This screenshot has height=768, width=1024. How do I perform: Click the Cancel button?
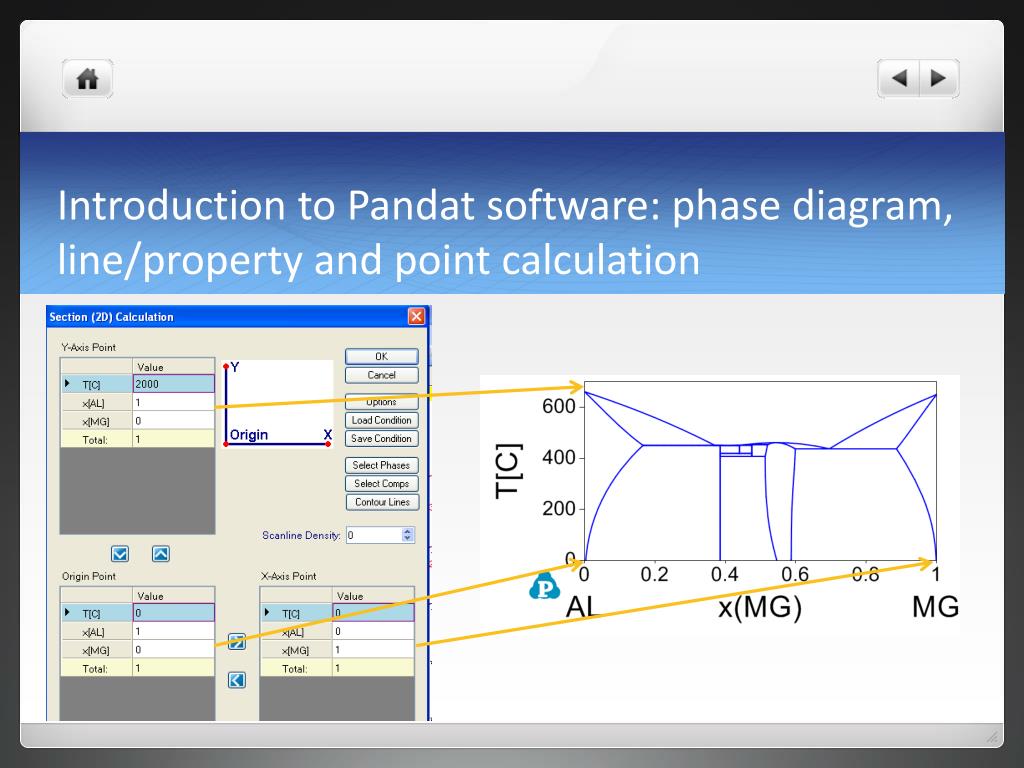click(381, 375)
